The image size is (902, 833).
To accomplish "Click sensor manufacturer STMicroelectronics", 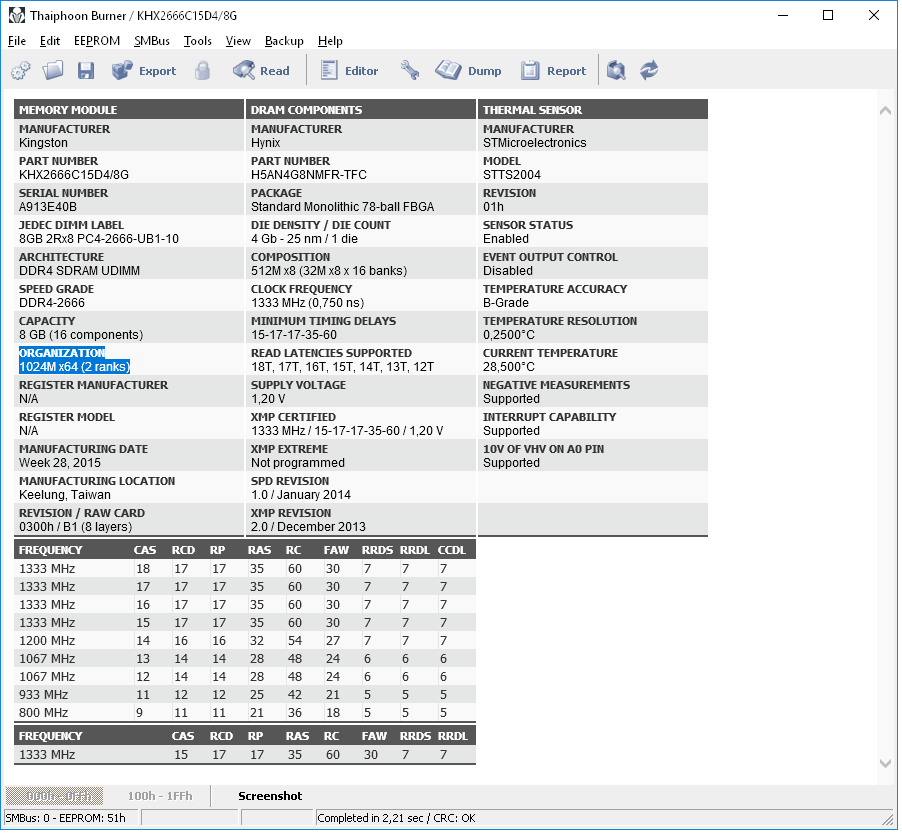I will (534, 143).
